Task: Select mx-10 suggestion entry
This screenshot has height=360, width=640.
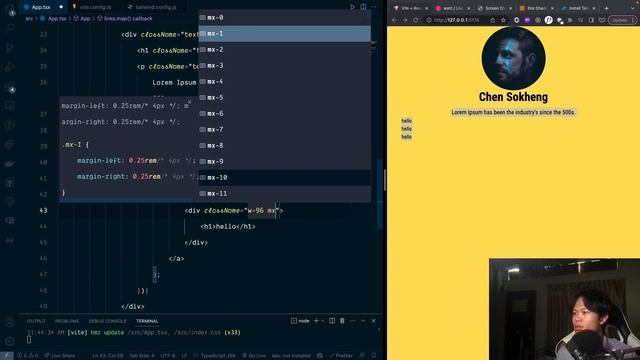Action: click(284, 178)
